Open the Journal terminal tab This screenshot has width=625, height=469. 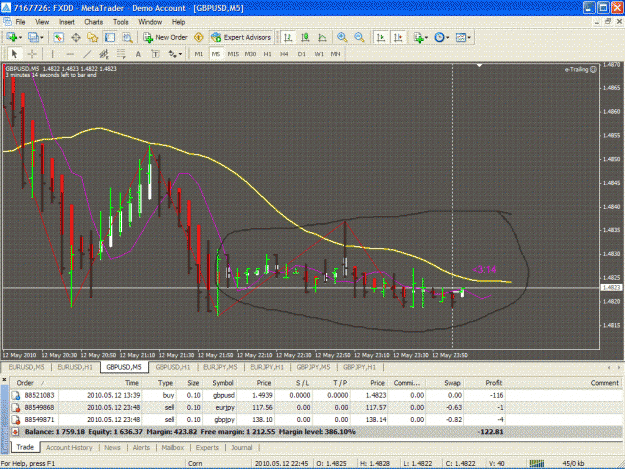[242, 447]
